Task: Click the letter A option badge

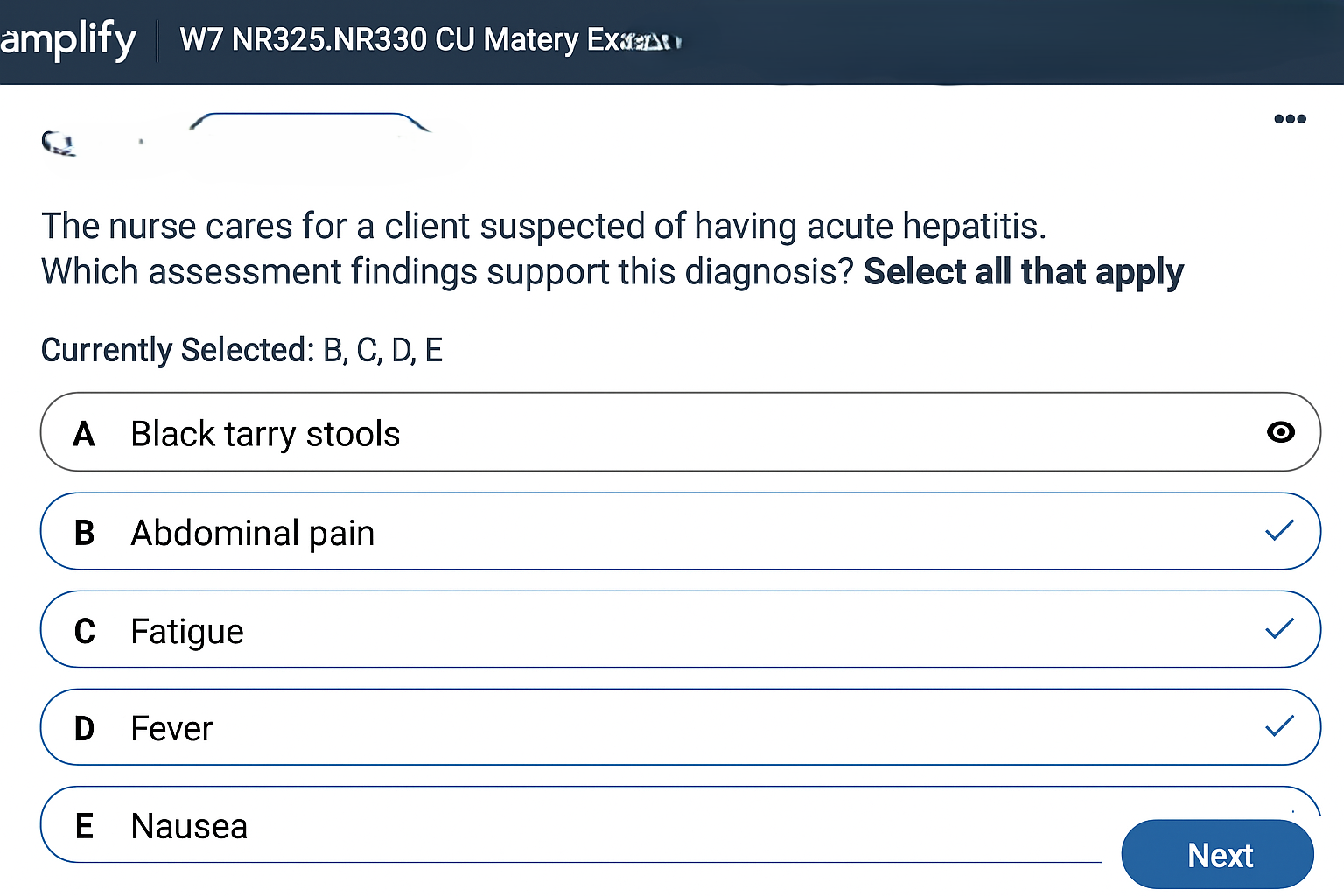Action: pos(84,434)
